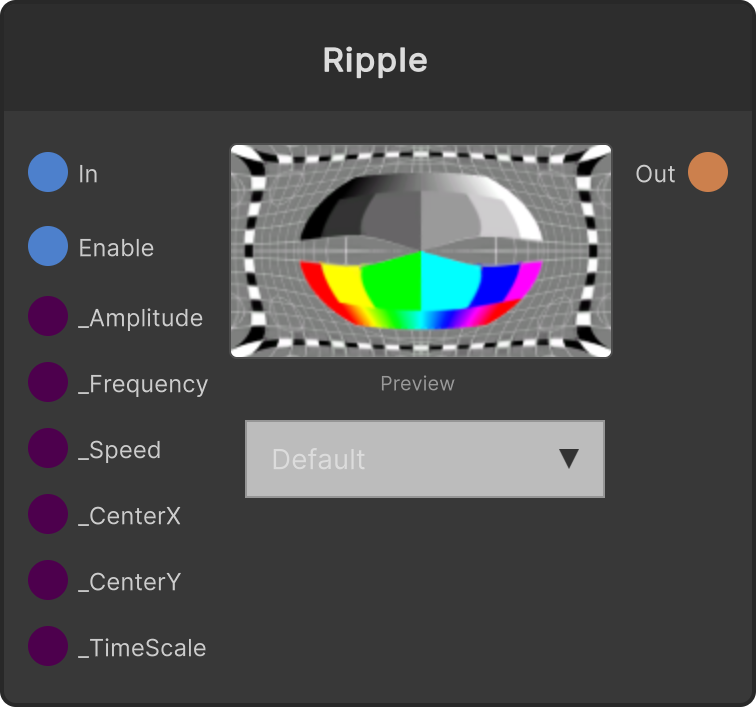Click the ripple test-pattern preview thumbnail
This screenshot has width=756, height=707.
tap(421, 251)
